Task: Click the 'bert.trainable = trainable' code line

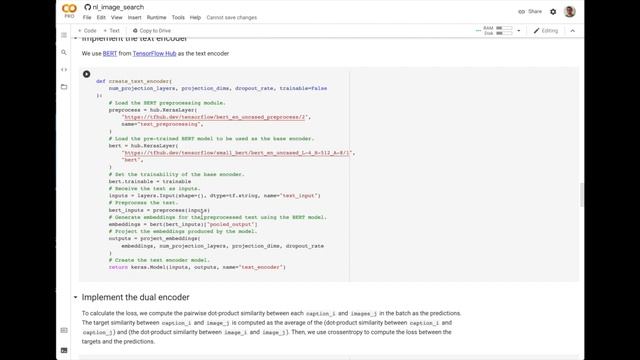Action: 150,181
